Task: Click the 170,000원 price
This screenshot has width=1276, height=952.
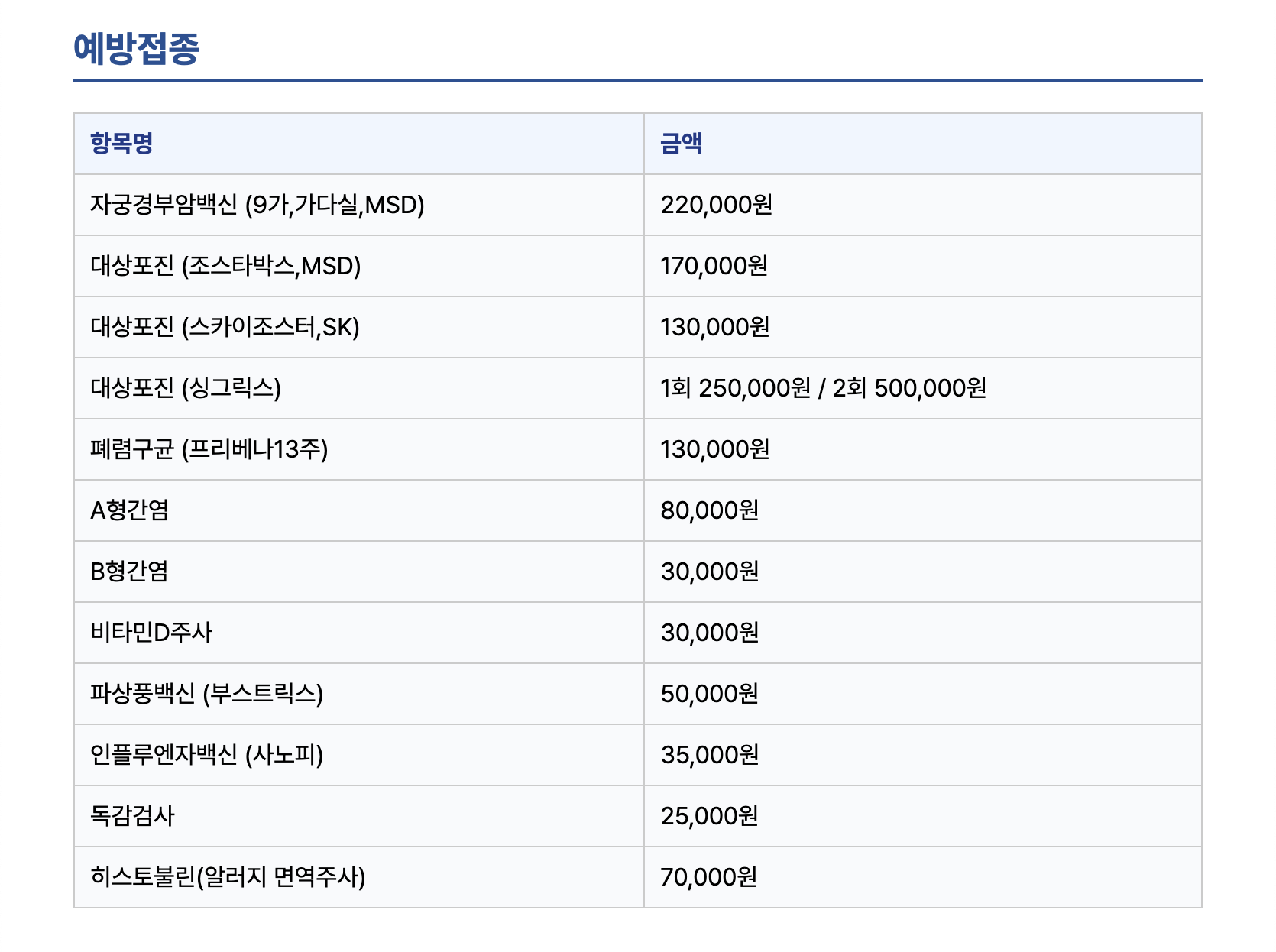Action: point(714,266)
